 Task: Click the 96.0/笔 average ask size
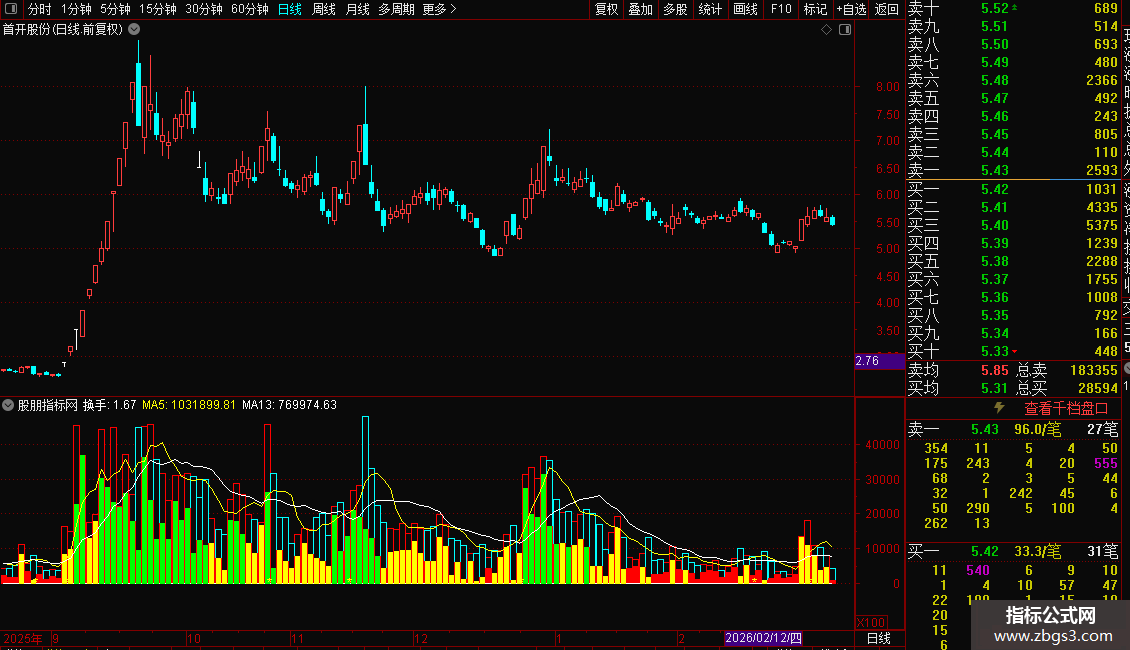click(x=1037, y=429)
